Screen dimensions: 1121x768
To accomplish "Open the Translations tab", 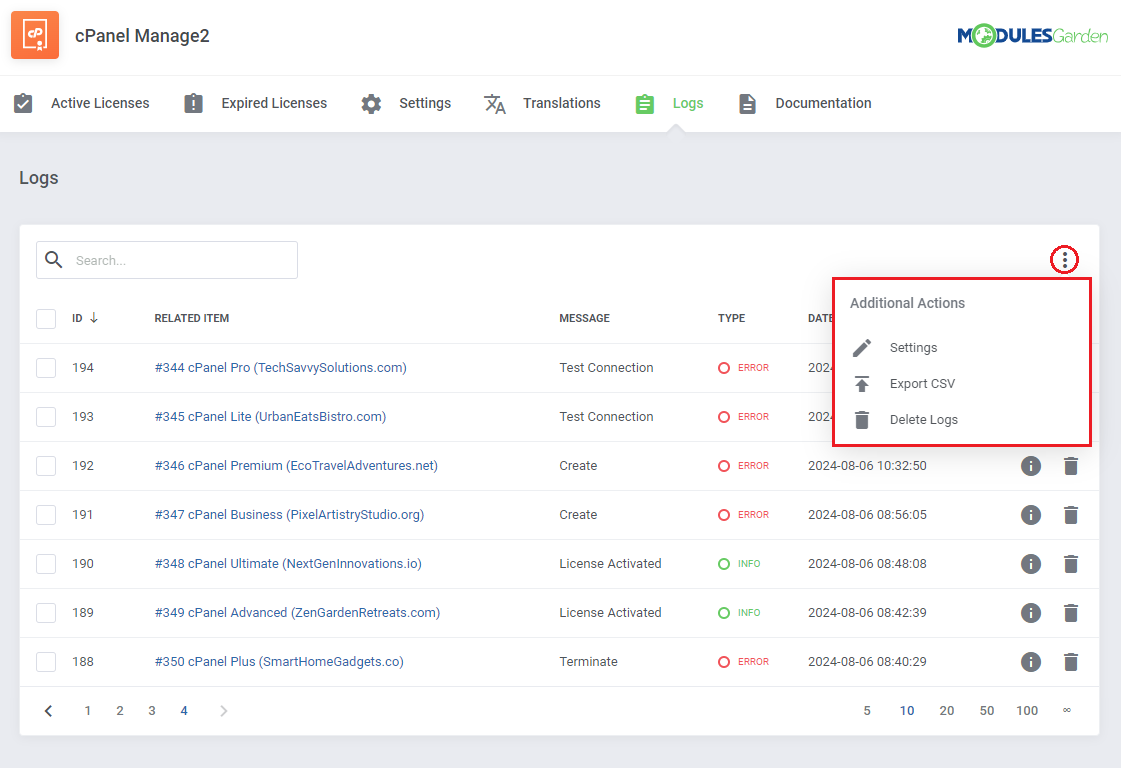I will (543, 104).
